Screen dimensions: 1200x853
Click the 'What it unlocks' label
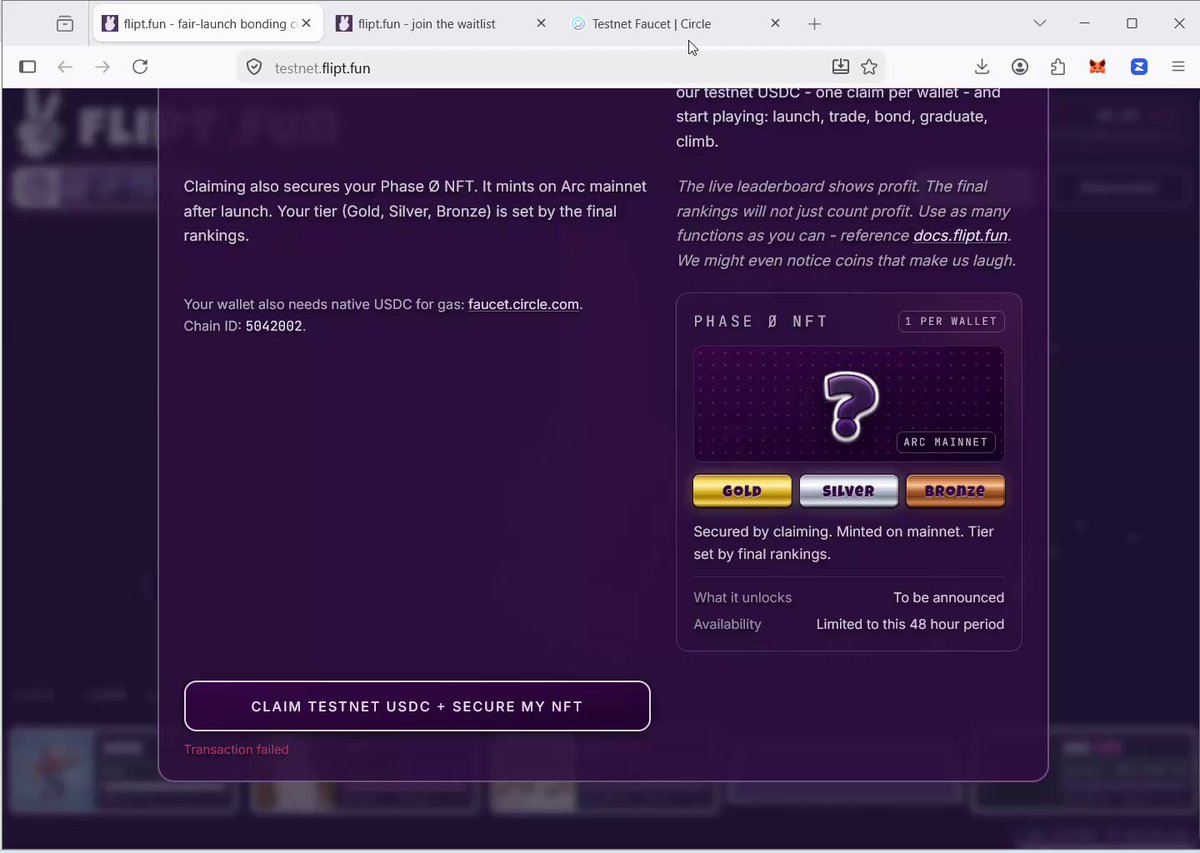(x=743, y=597)
